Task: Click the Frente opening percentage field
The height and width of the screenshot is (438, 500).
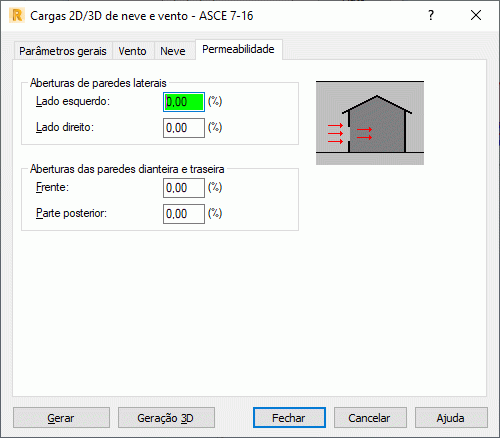Action: pyautogui.click(x=184, y=188)
